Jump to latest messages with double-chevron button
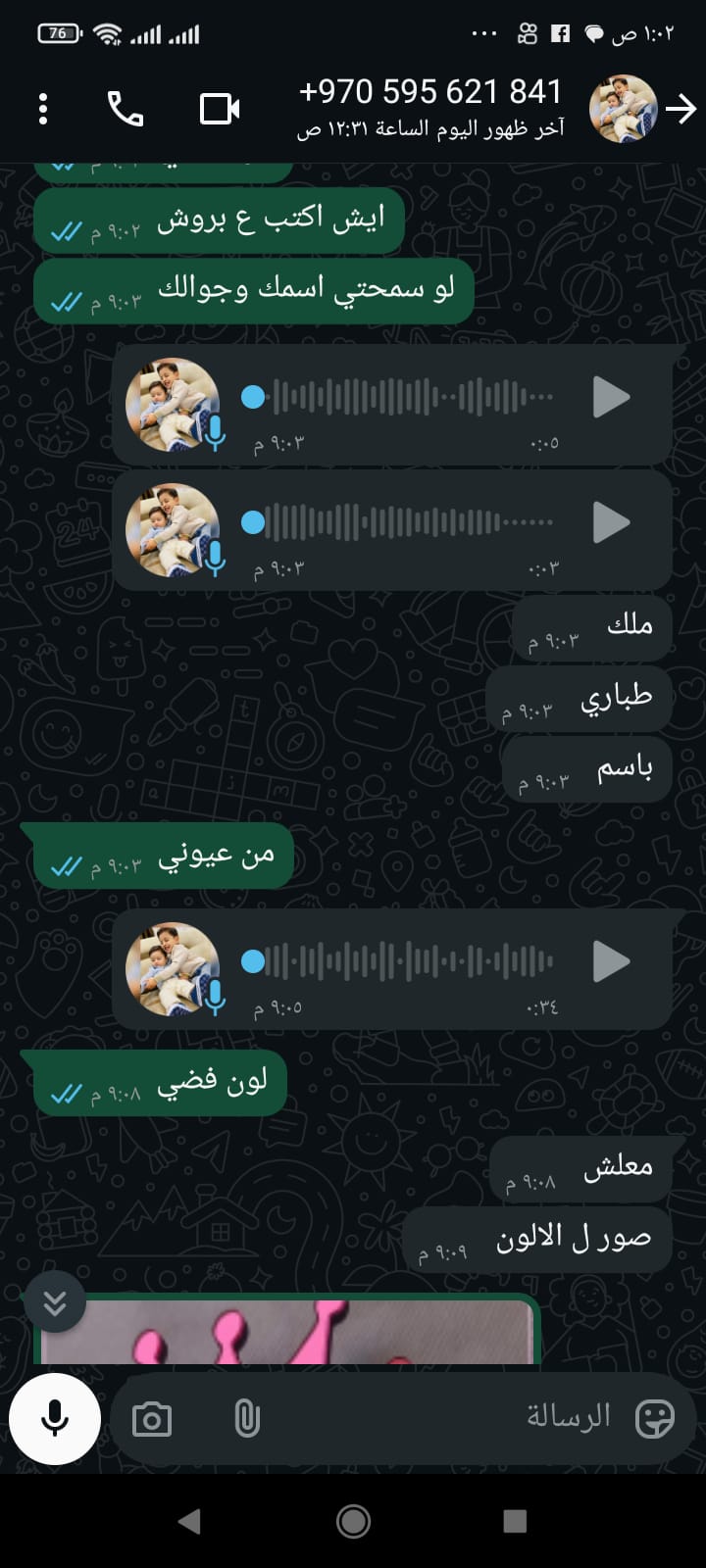The width and height of the screenshot is (706, 1568). [x=55, y=1302]
